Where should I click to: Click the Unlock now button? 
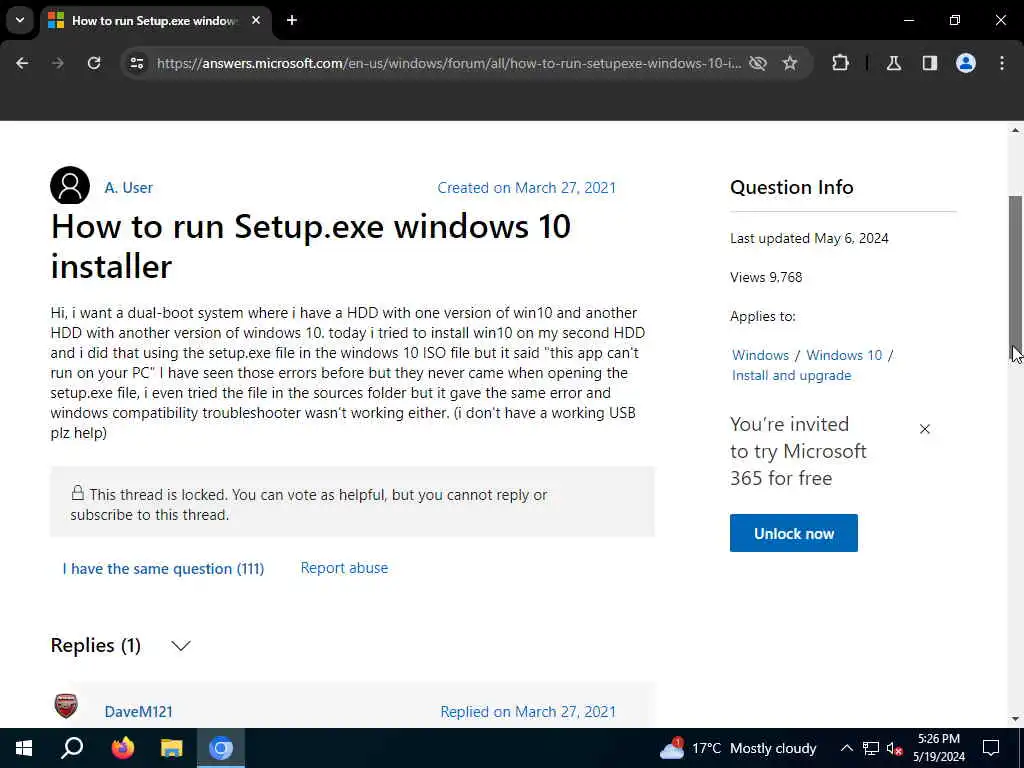click(x=793, y=533)
